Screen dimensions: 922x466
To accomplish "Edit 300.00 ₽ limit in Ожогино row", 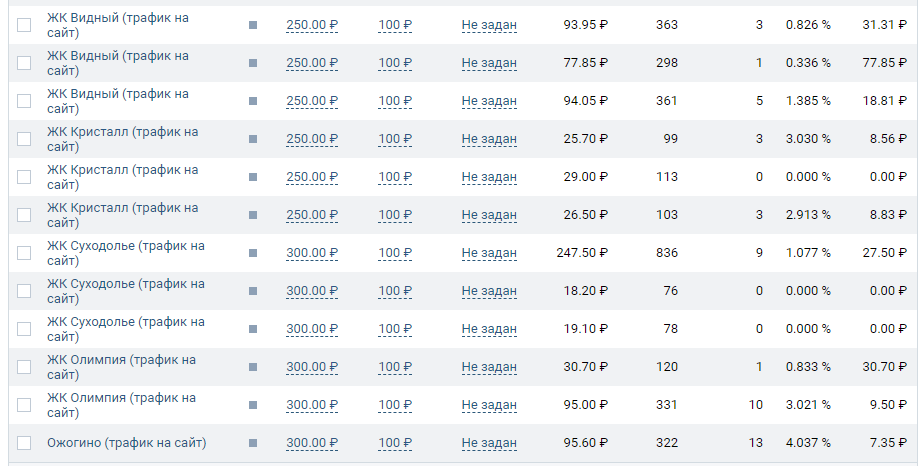I will point(312,443).
